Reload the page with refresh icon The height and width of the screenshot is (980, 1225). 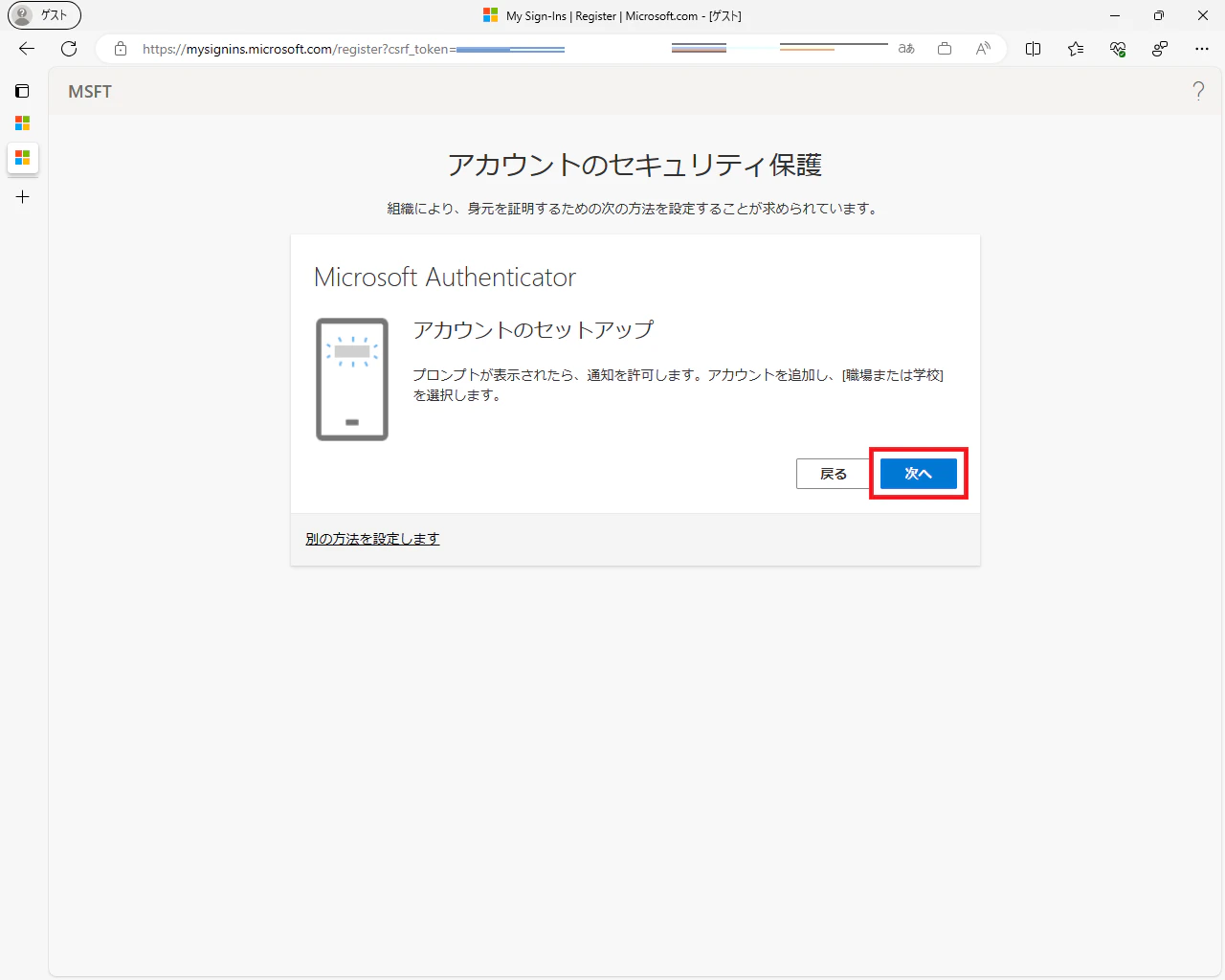pyautogui.click(x=69, y=49)
